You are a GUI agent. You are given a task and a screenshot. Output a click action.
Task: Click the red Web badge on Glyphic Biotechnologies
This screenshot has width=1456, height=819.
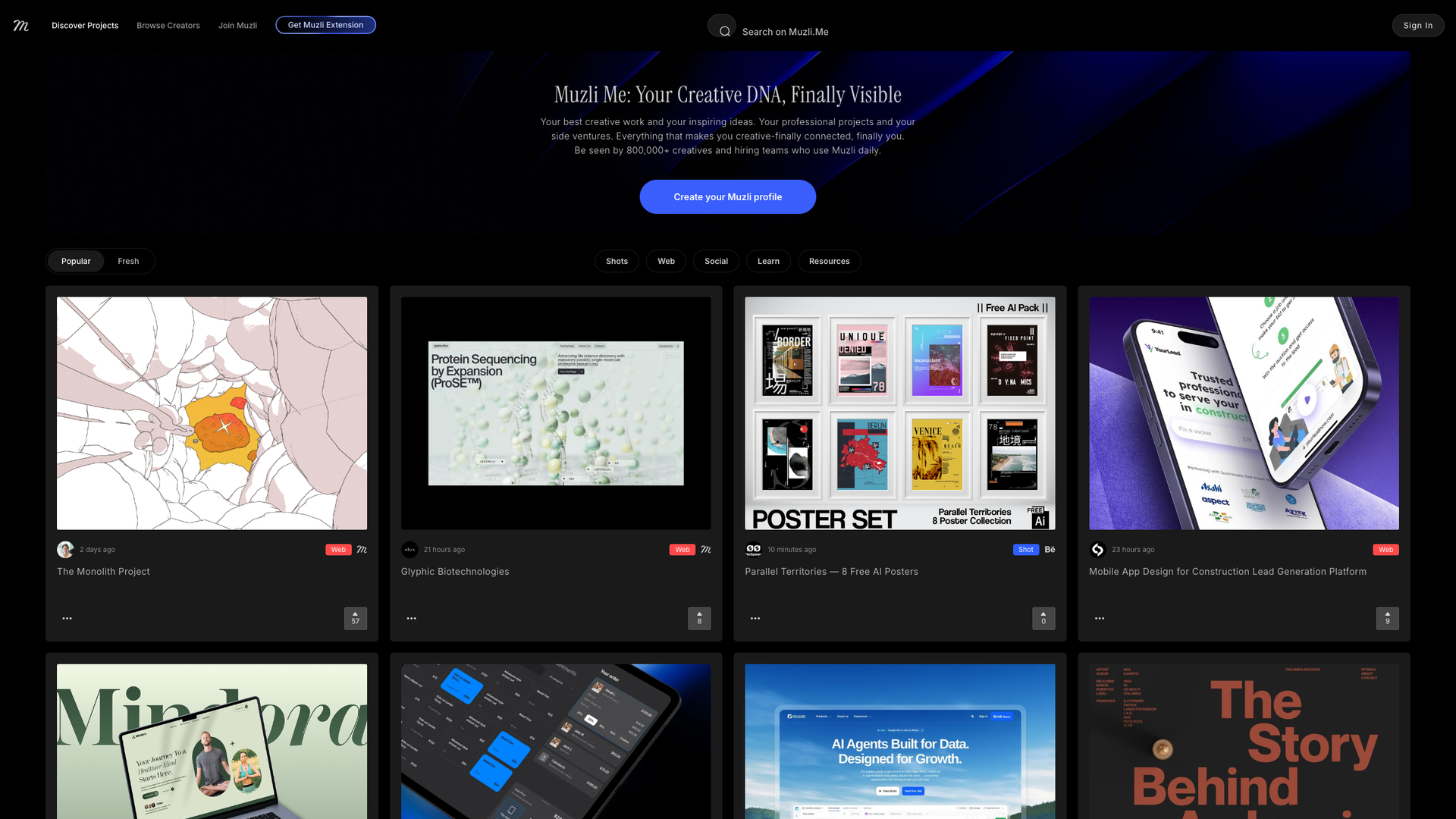click(x=682, y=549)
